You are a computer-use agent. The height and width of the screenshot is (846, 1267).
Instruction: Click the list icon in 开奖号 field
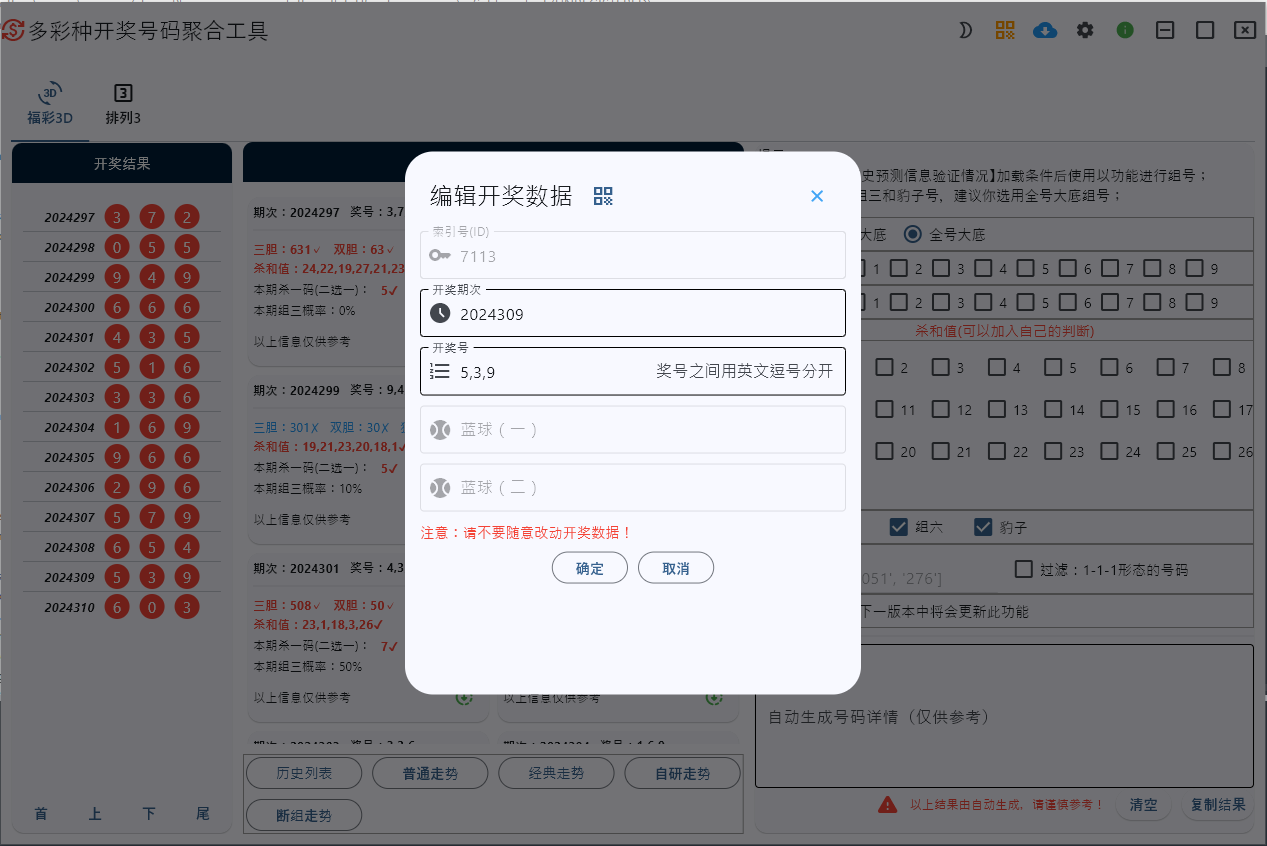coord(440,371)
